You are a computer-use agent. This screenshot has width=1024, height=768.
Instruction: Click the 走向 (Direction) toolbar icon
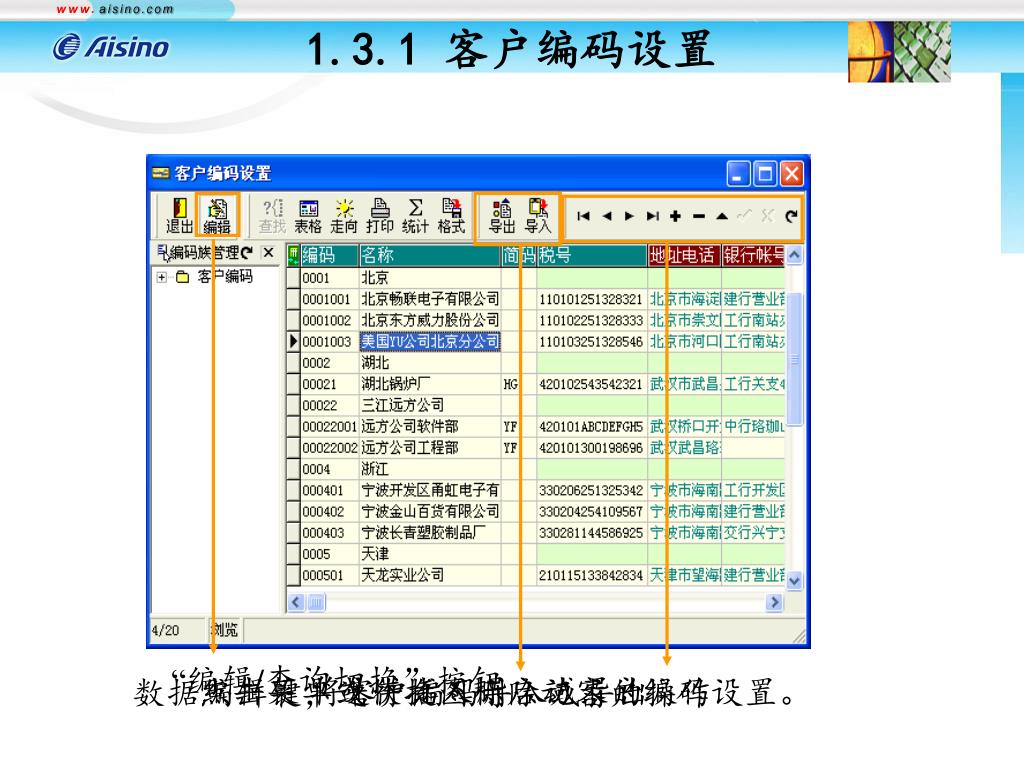point(344,216)
